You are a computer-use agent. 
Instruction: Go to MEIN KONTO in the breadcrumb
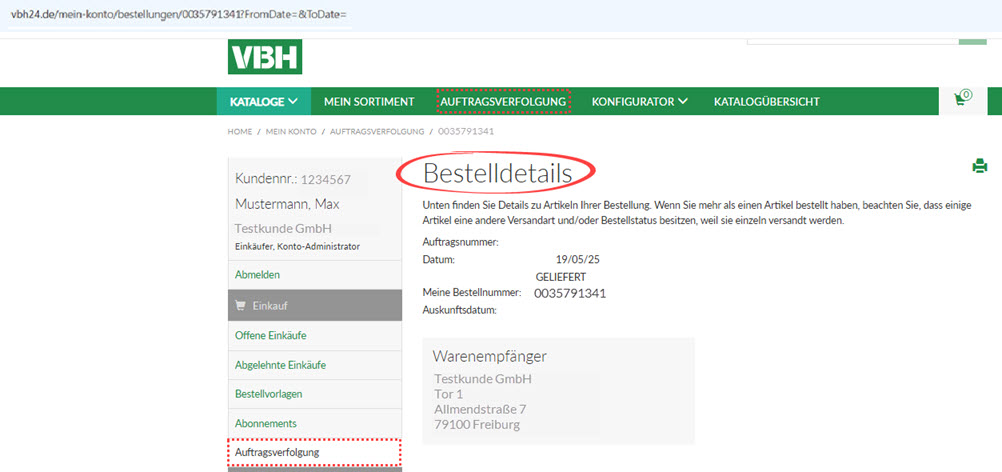point(291,132)
